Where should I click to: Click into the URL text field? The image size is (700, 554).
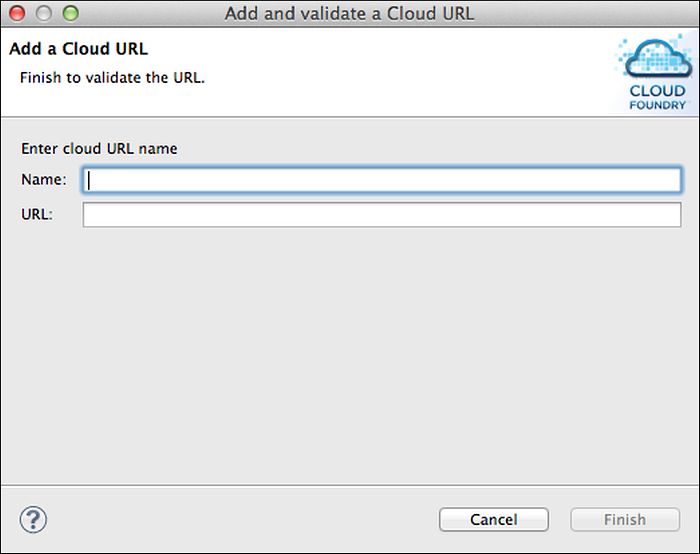pos(382,215)
